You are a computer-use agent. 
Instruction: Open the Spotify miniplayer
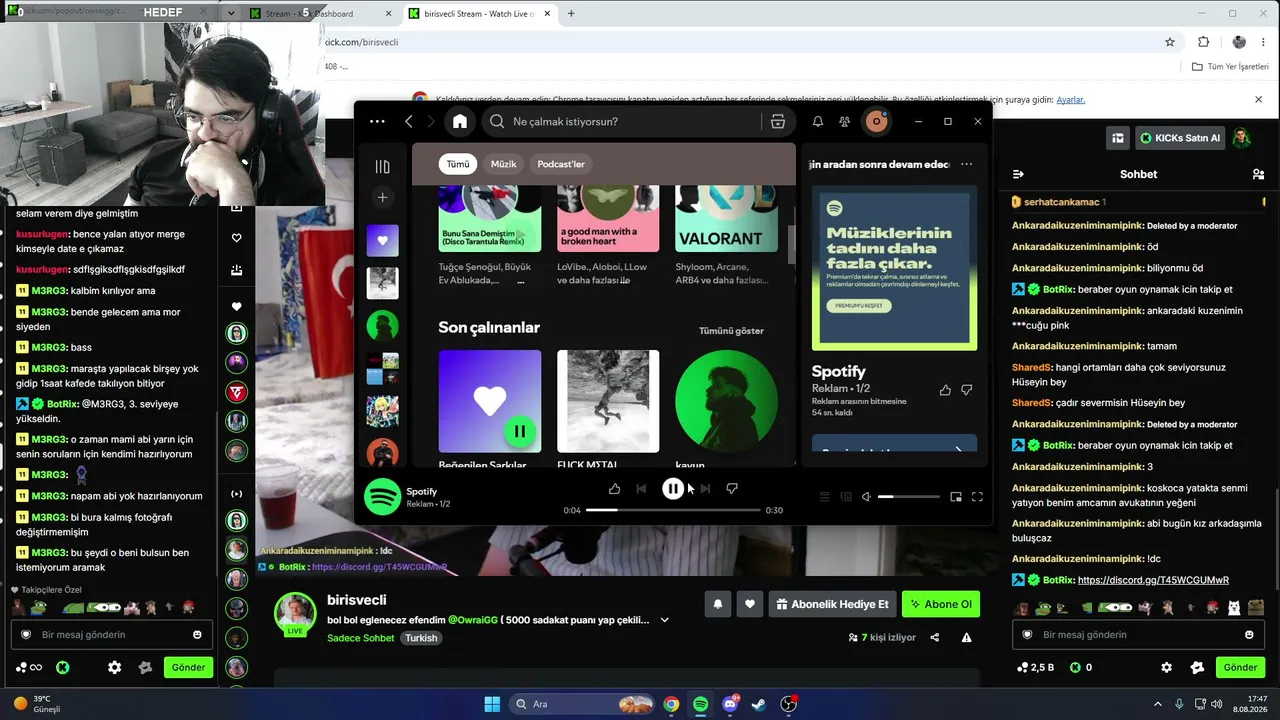click(956, 497)
